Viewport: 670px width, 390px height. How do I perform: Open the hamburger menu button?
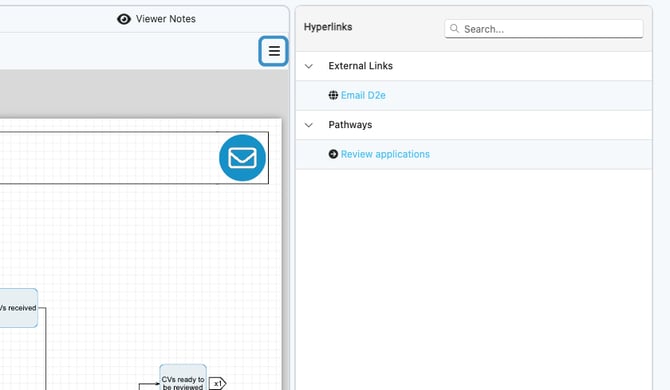tap(273, 51)
